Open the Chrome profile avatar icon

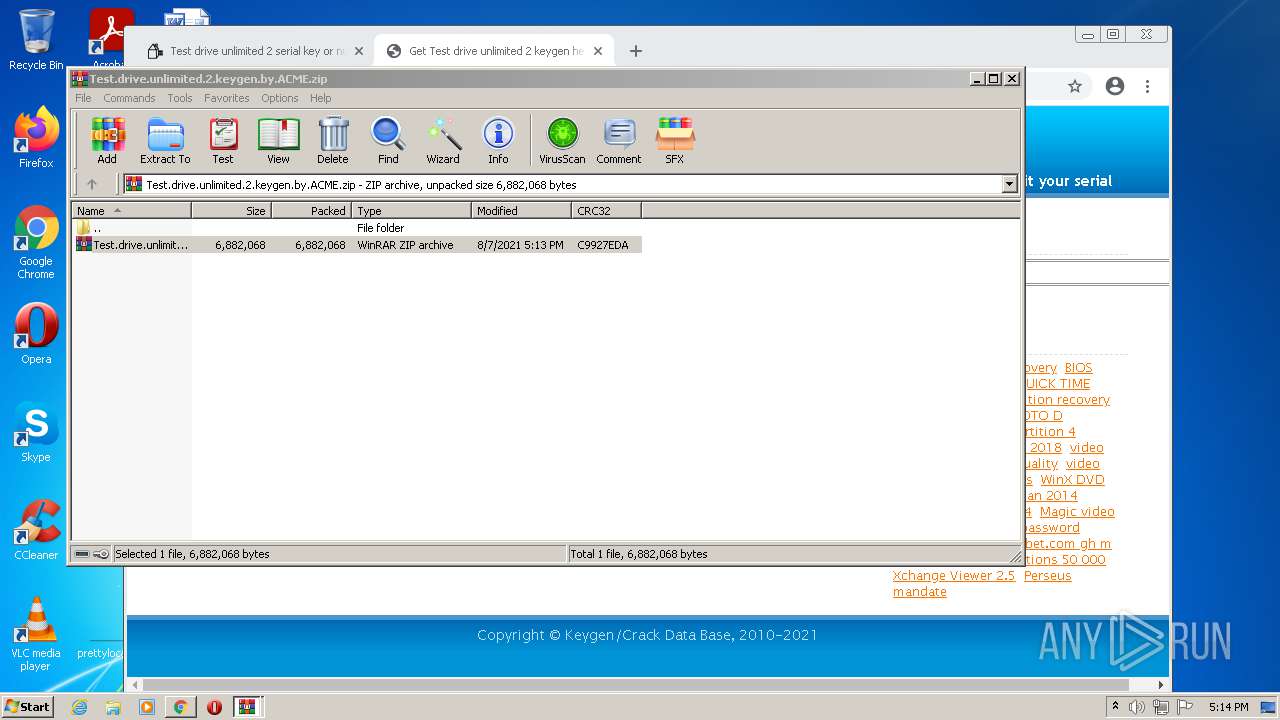coord(1115,86)
